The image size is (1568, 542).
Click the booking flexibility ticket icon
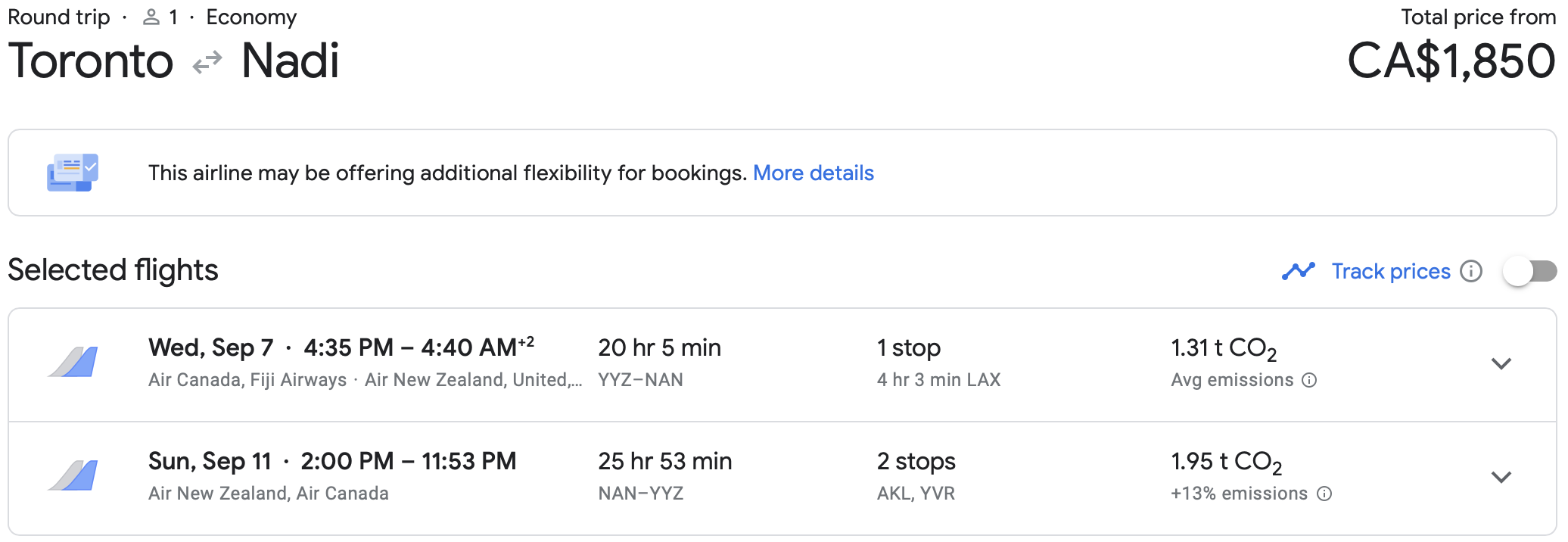73,173
